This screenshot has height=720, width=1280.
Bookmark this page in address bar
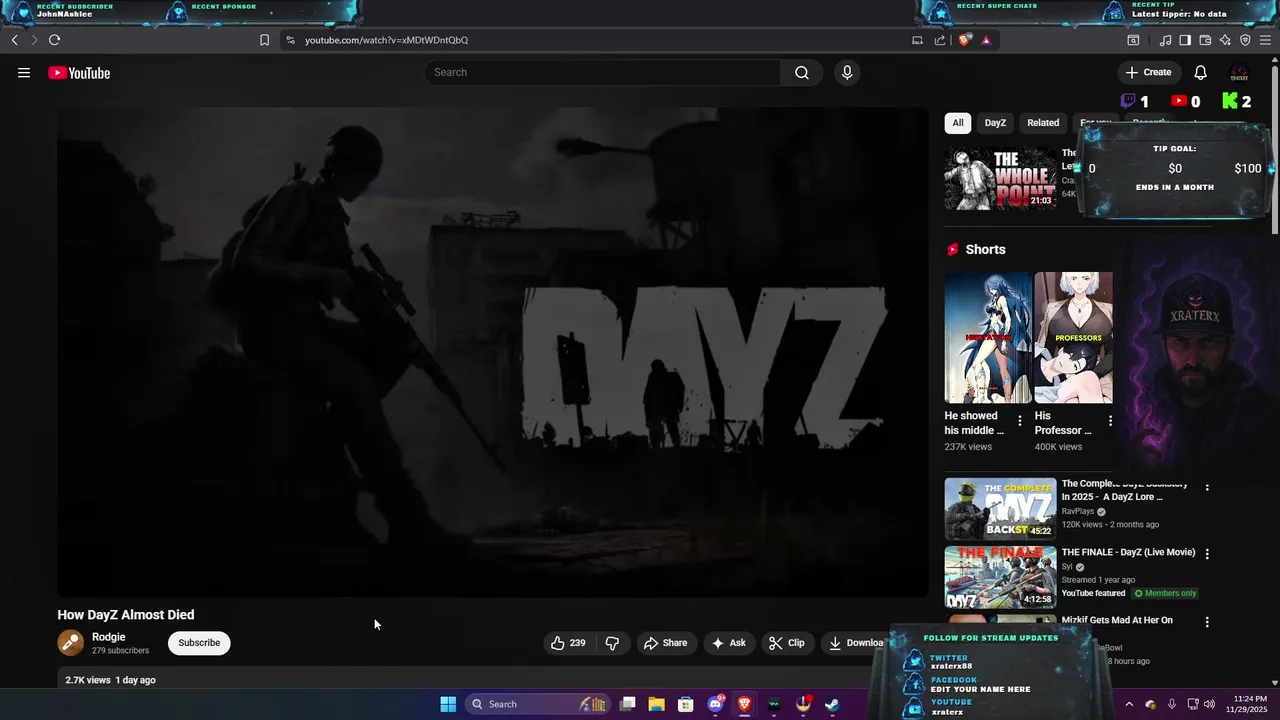(x=264, y=40)
